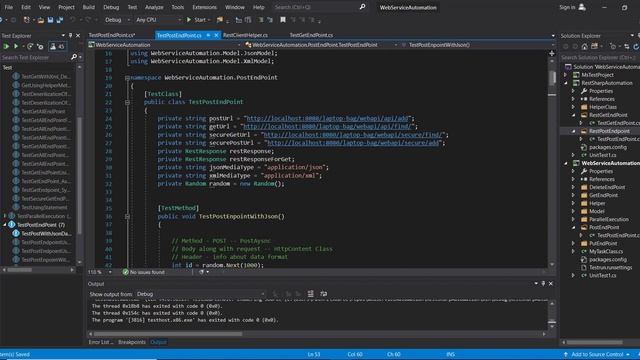This screenshot has width=640, height=360.
Task: Expand the MsTestProject node
Action: click(566, 75)
